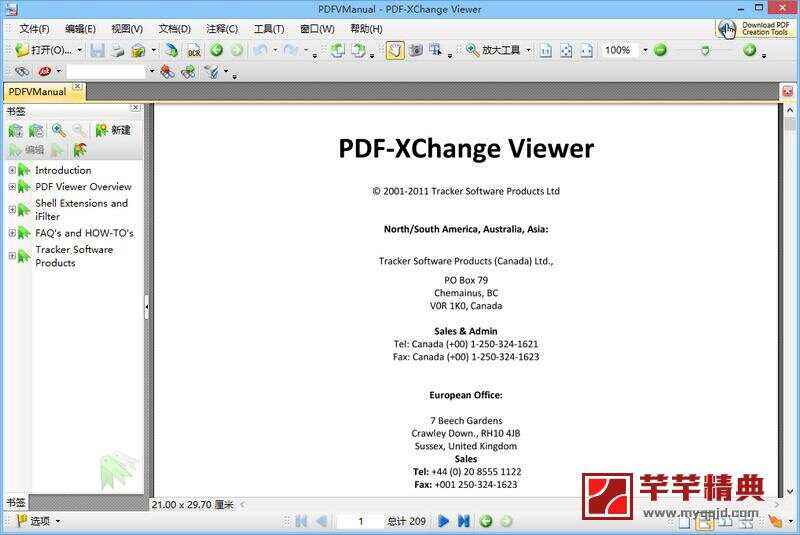
Task: Click the 书签 tab at panel bottom
Action: click(x=16, y=502)
